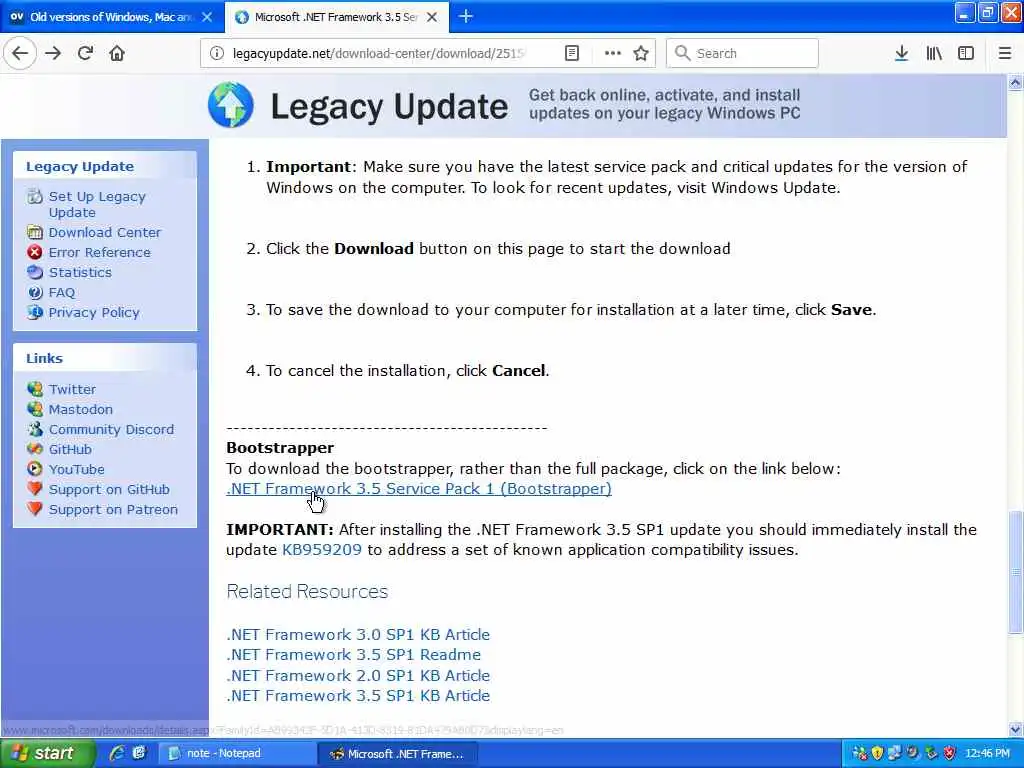Click the Statistics sidebar icon
The height and width of the screenshot is (768, 1024).
35,272
